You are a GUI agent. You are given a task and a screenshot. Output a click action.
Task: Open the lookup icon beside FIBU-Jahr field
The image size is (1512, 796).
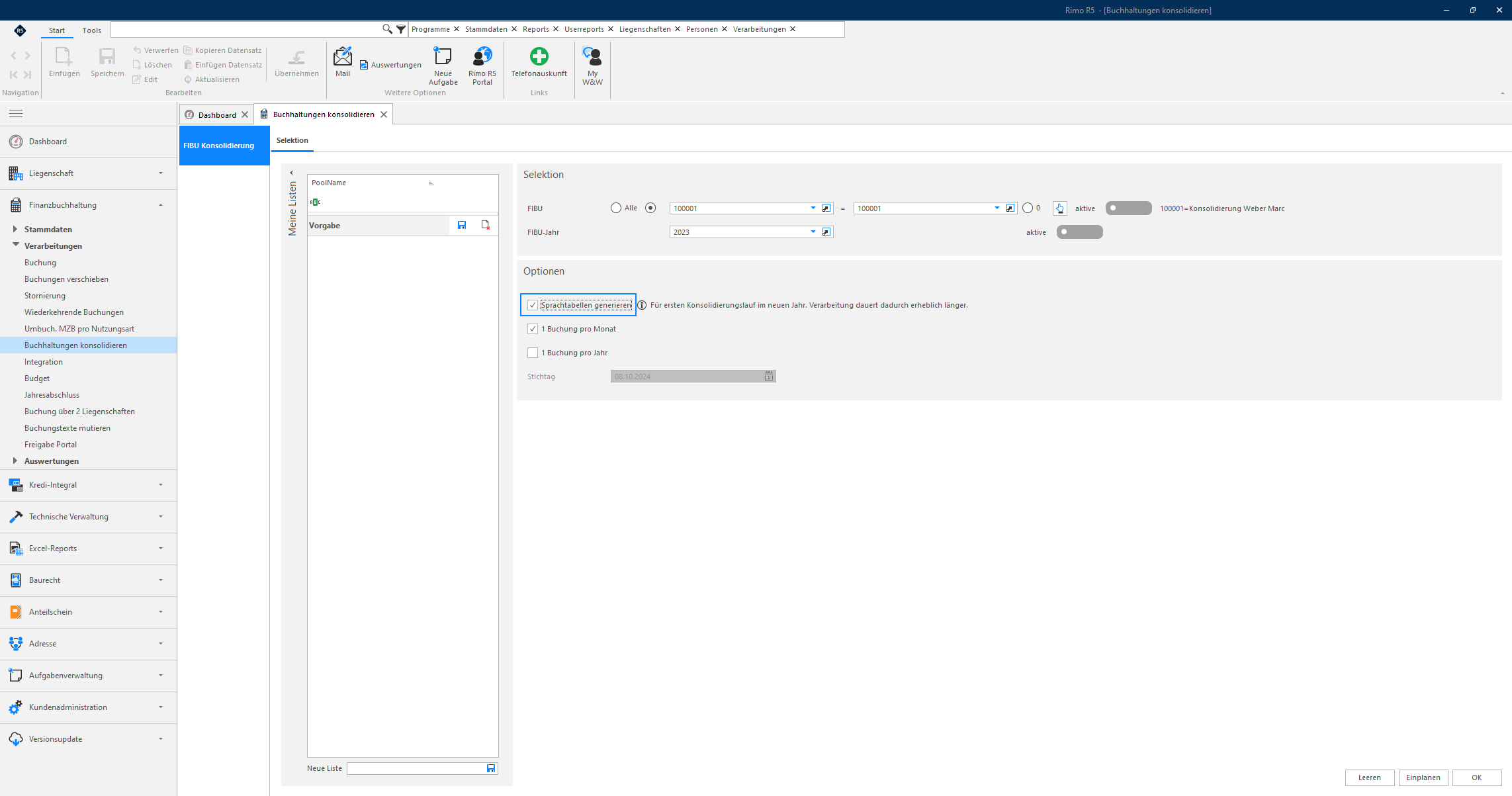826,232
